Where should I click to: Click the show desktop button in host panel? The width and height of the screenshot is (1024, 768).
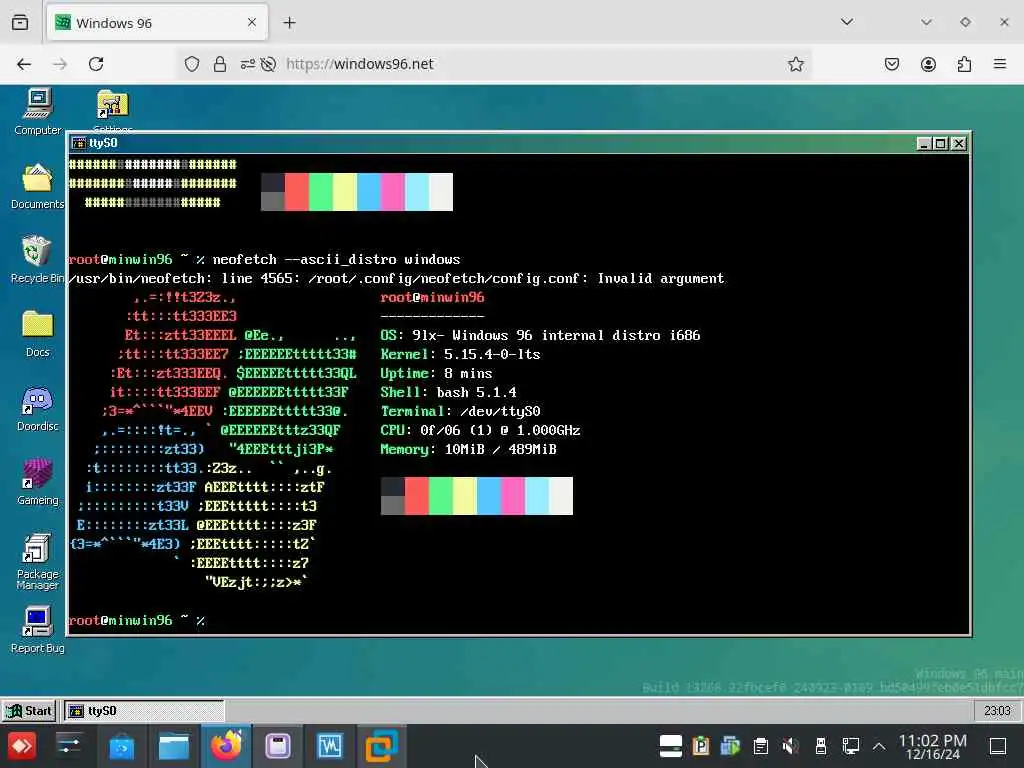click(x=998, y=746)
